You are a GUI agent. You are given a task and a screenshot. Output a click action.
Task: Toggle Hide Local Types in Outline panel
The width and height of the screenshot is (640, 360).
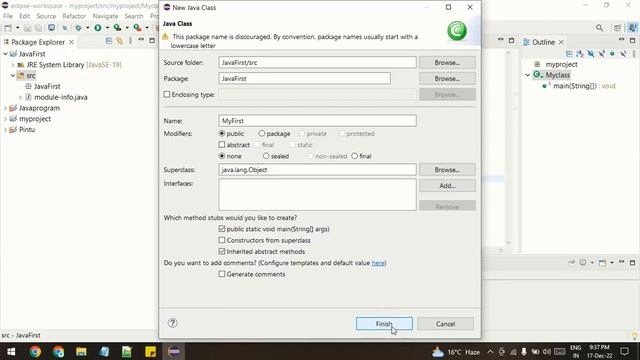623,53
